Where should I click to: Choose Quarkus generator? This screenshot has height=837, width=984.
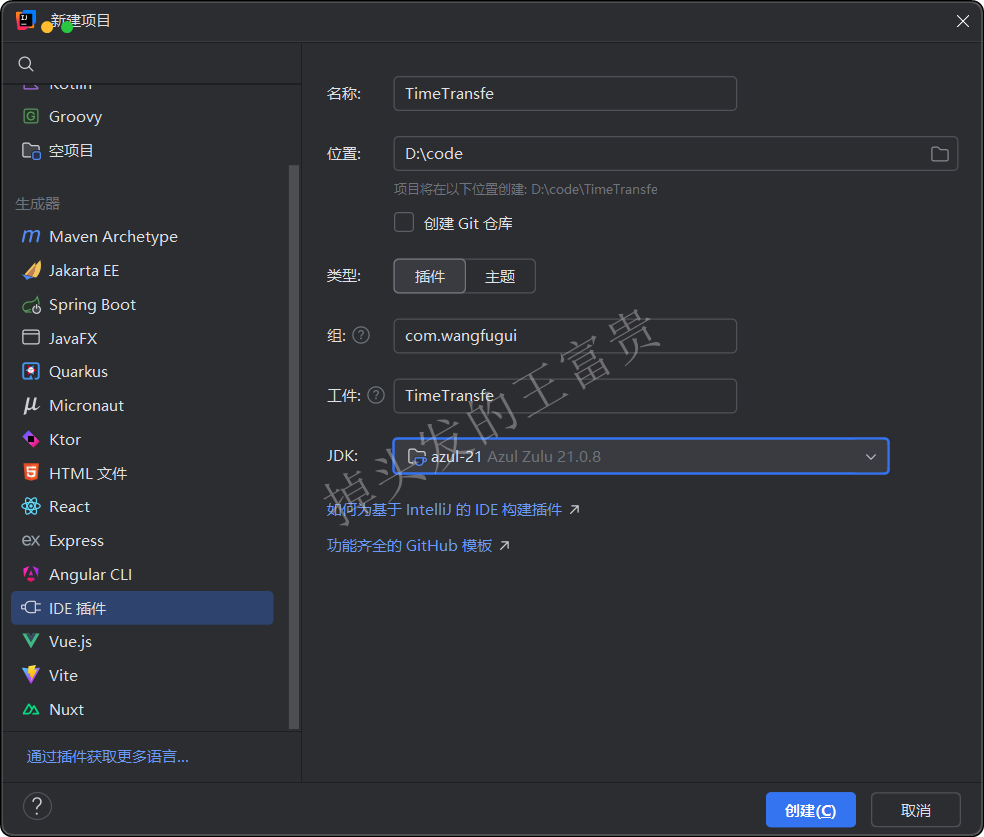click(x=142, y=371)
